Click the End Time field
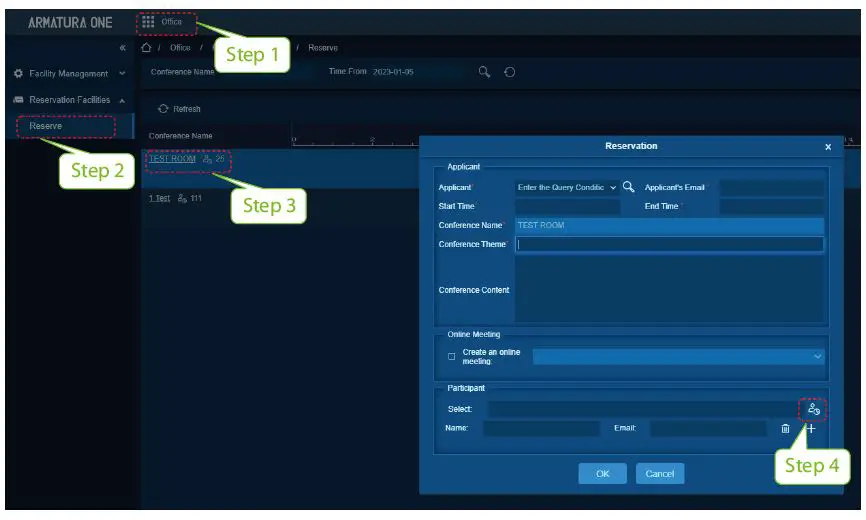Viewport: 866px width, 520px height. coord(772,206)
